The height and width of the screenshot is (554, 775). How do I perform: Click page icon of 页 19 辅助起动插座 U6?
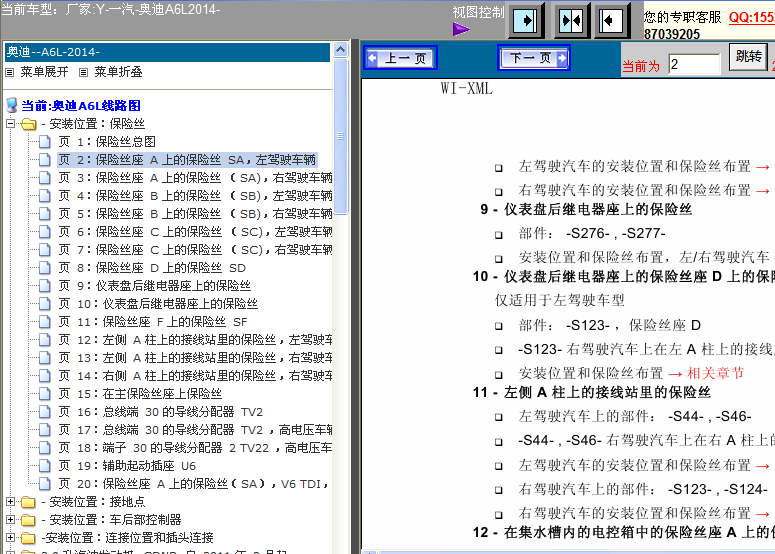point(44,466)
